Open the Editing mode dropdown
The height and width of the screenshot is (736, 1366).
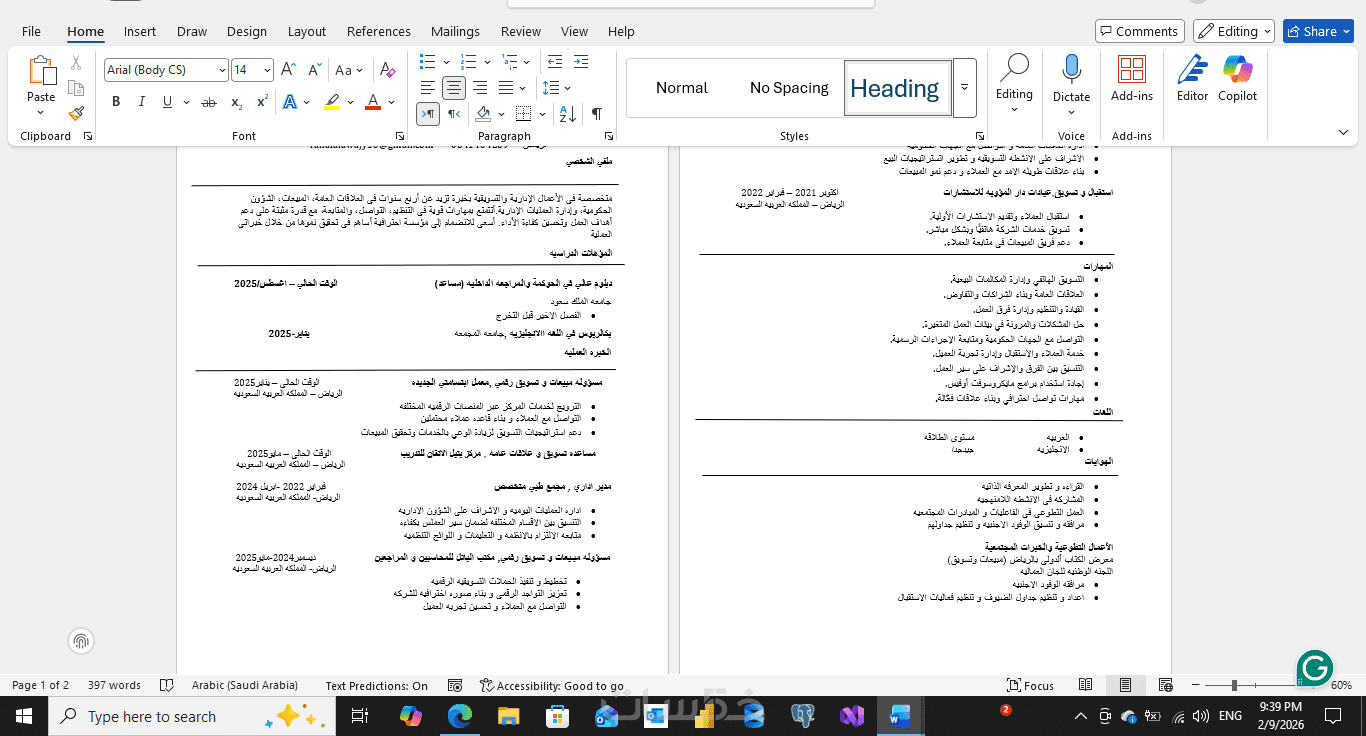pyautogui.click(x=1234, y=31)
